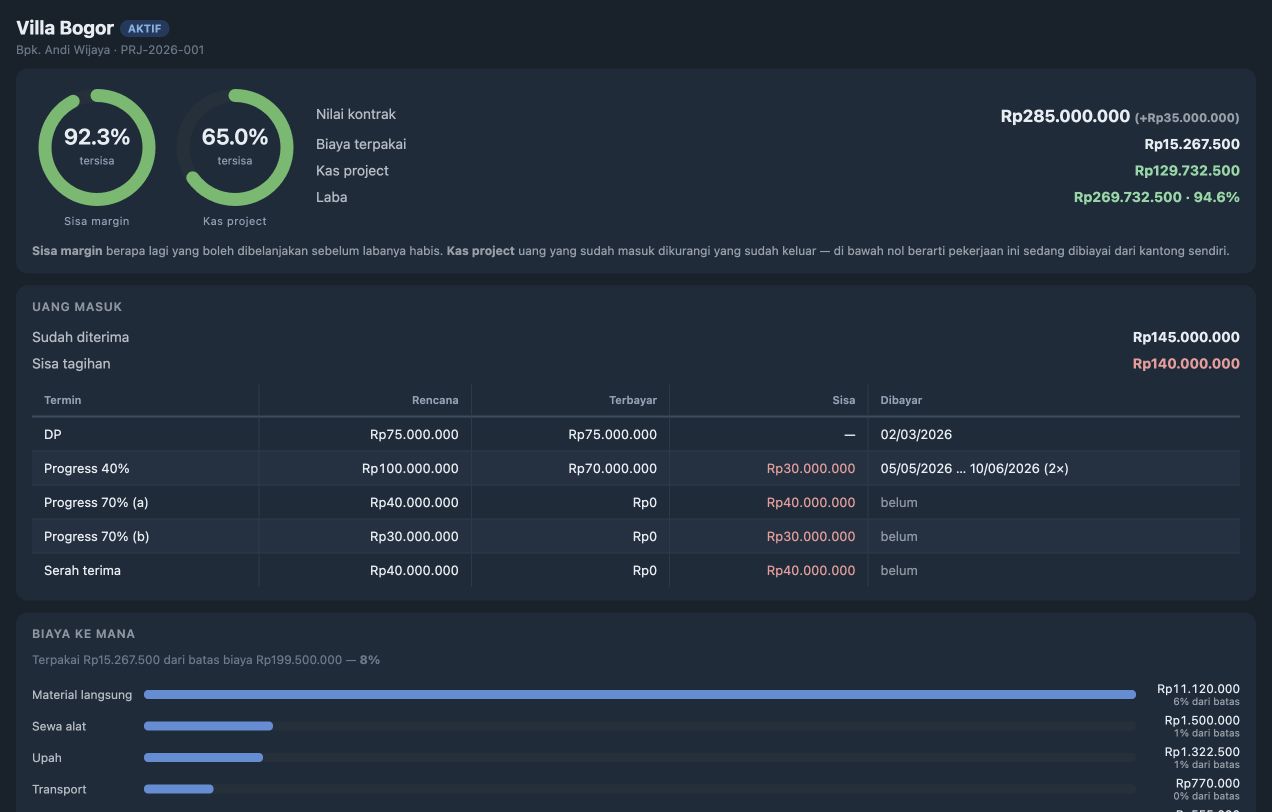Viewport: 1272px width, 812px height.
Task: Select the DP termin row label
Action: (x=53, y=435)
